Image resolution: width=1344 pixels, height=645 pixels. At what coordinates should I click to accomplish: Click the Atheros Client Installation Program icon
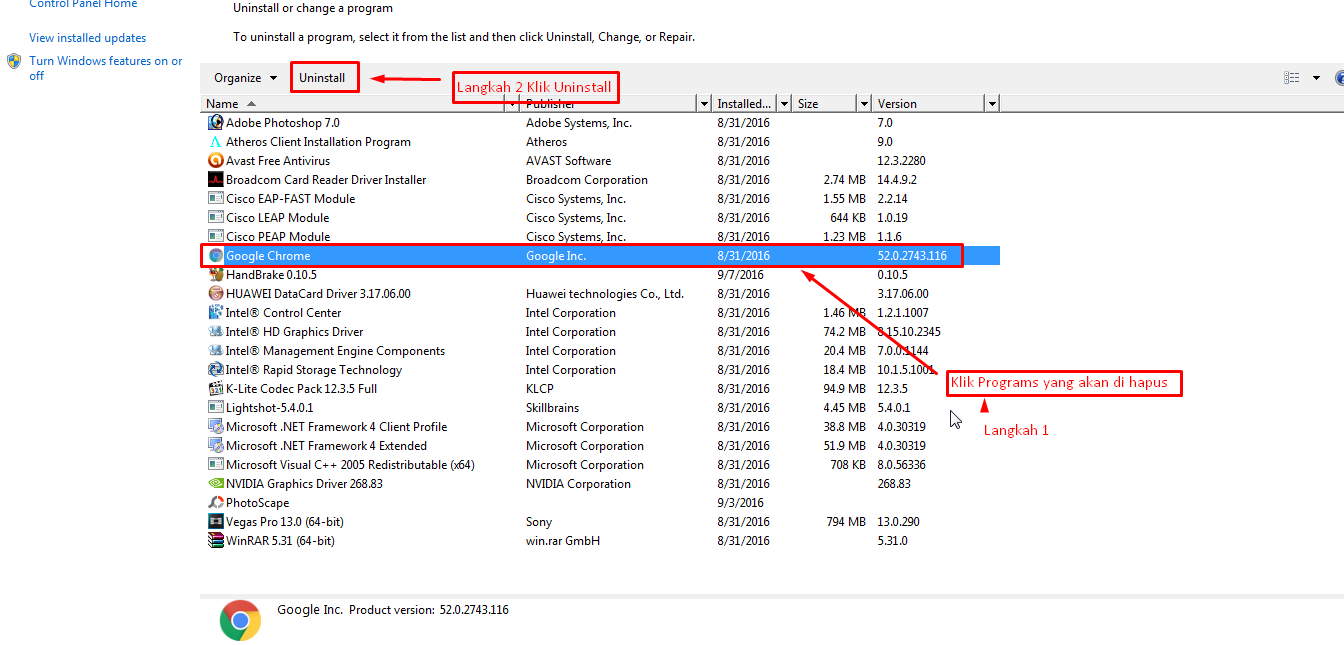tap(215, 142)
